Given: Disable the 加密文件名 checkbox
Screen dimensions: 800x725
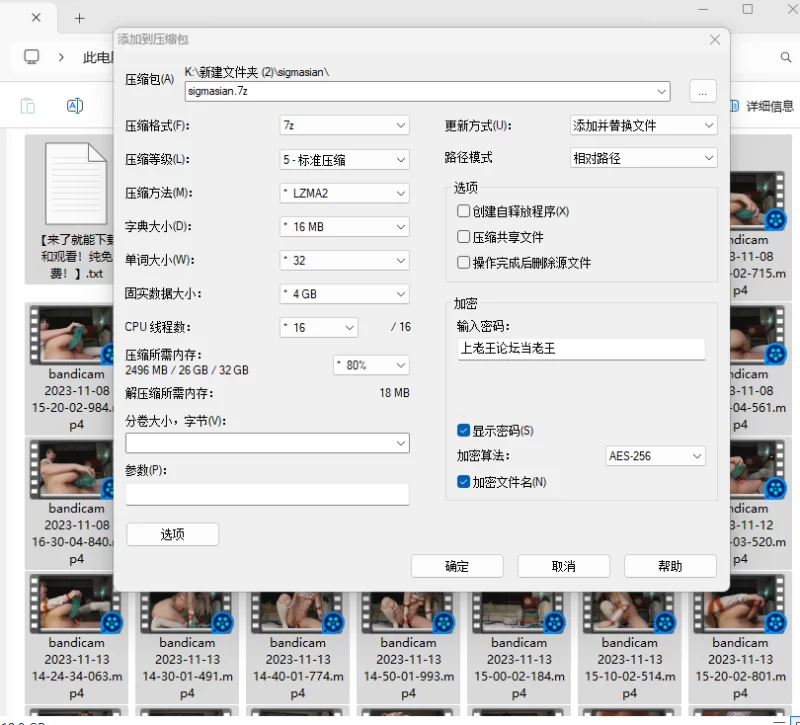Looking at the screenshot, I should pos(464,482).
